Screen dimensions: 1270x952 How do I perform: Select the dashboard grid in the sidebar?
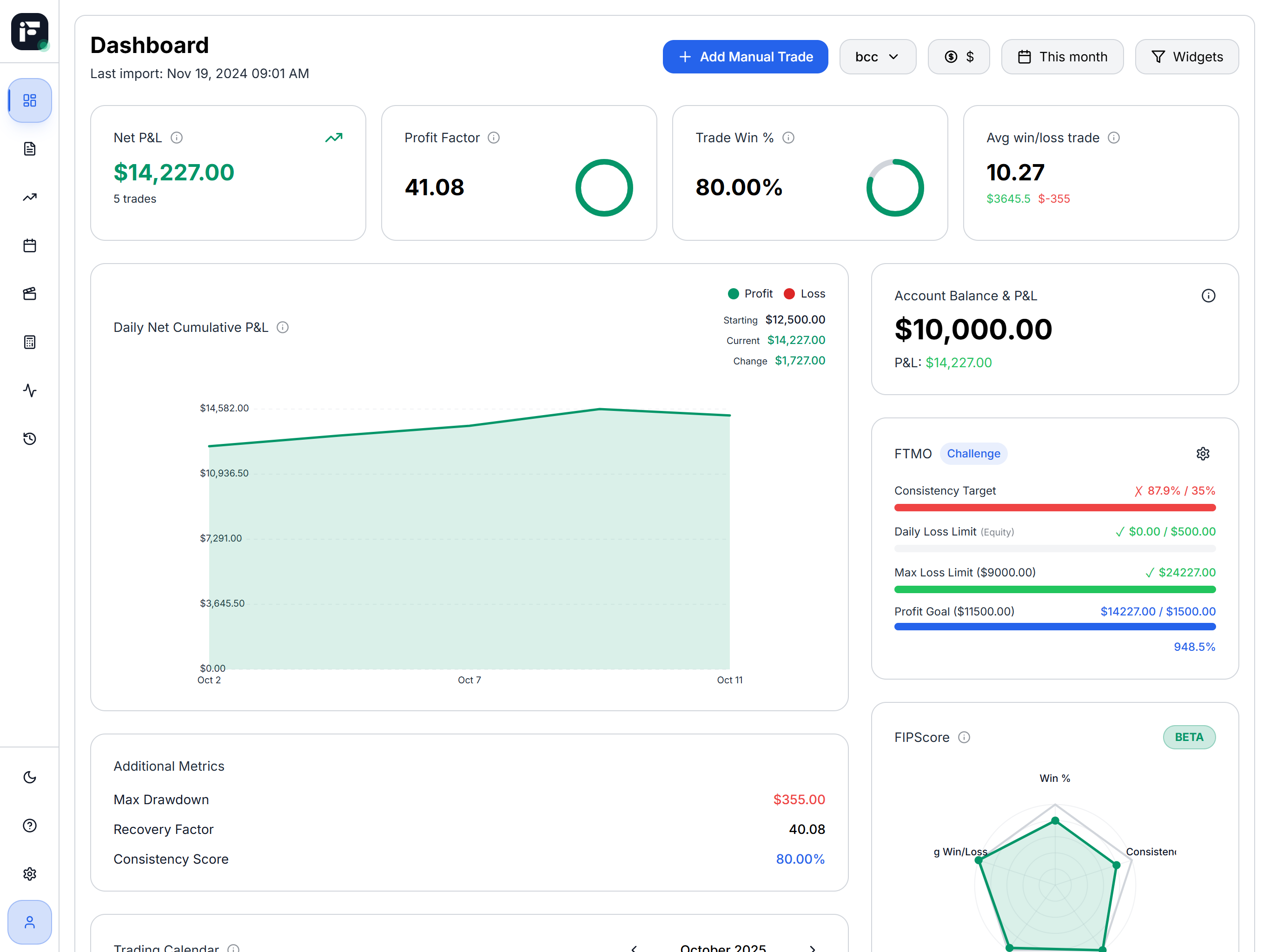(29, 100)
